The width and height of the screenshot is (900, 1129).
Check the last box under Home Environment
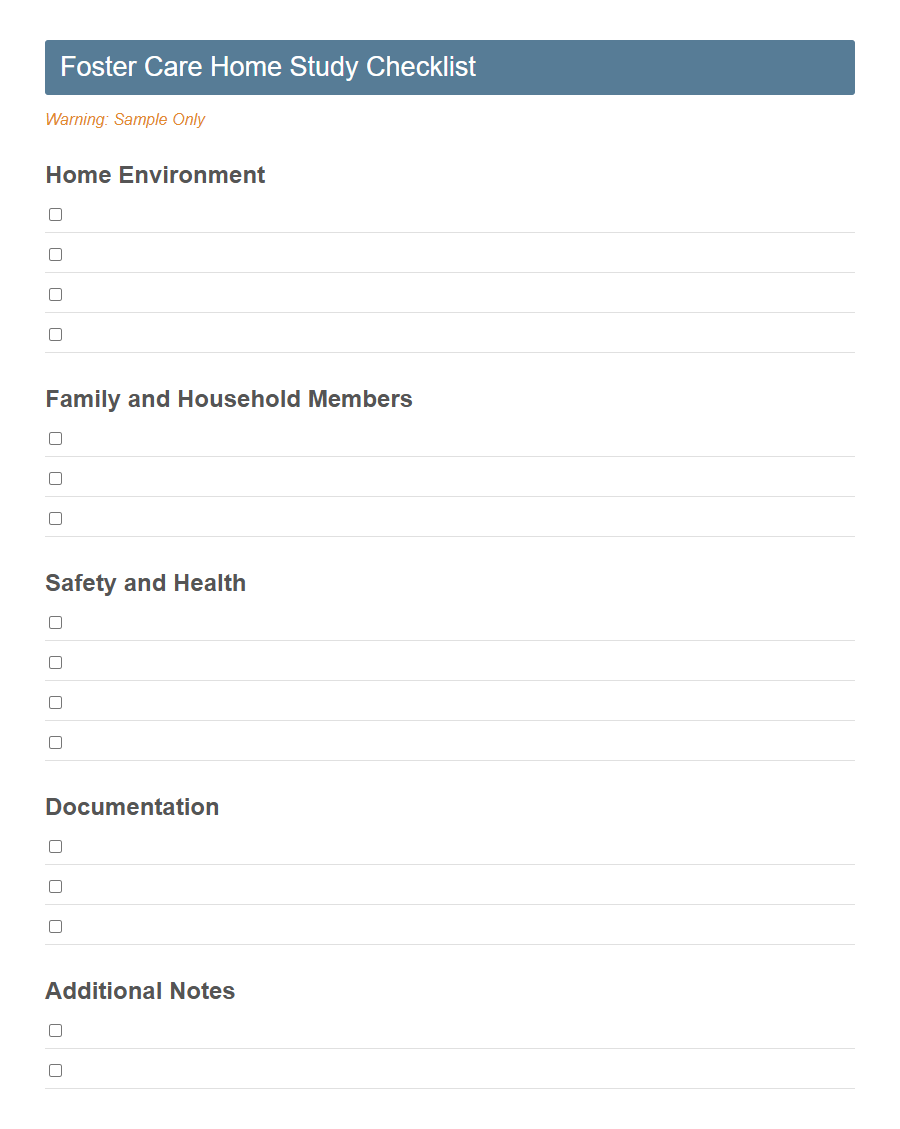[55, 334]
